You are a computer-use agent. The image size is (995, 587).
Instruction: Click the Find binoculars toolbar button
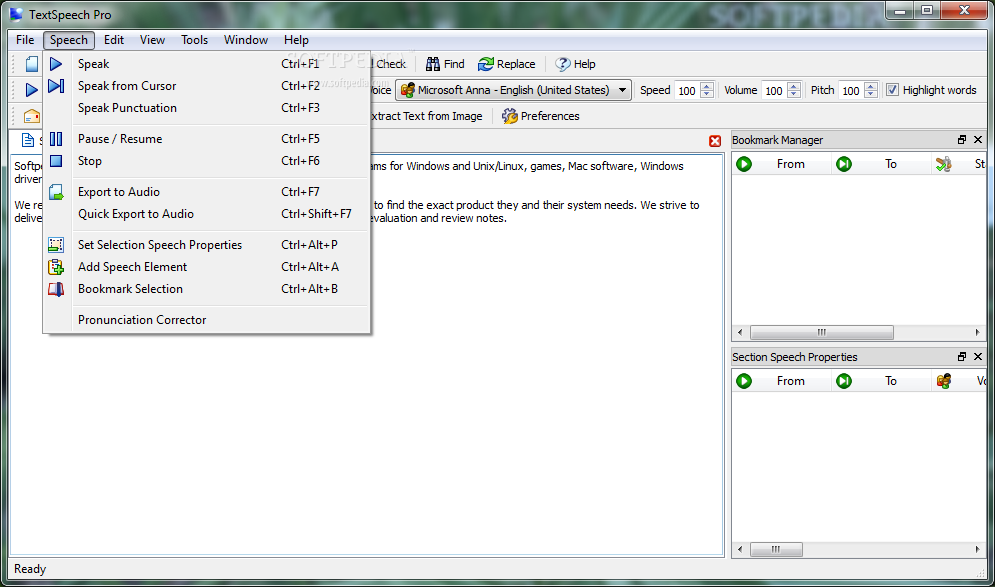(x=445, y=64)
